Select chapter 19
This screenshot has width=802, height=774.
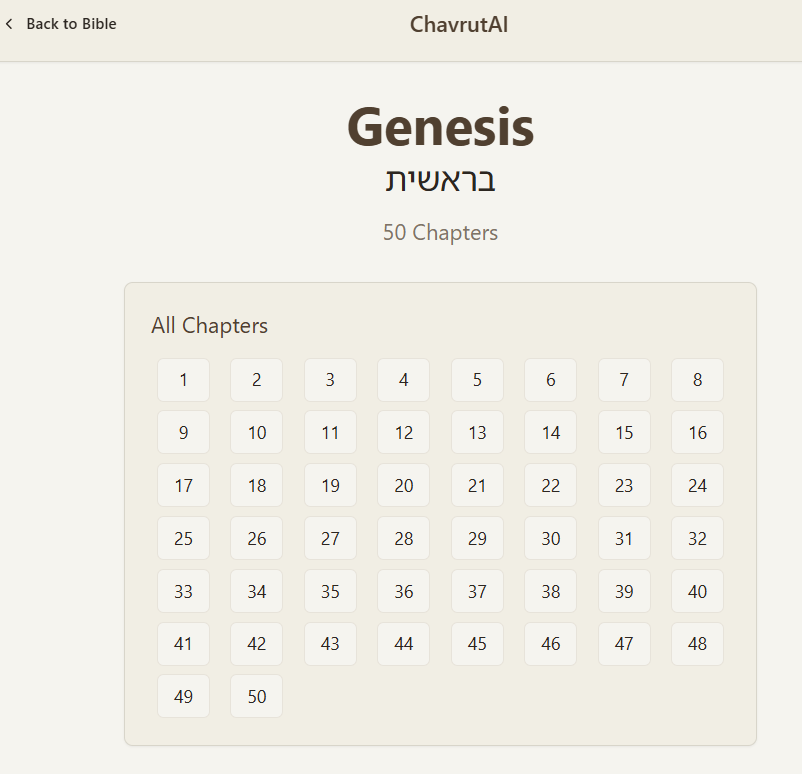point(330,485)
